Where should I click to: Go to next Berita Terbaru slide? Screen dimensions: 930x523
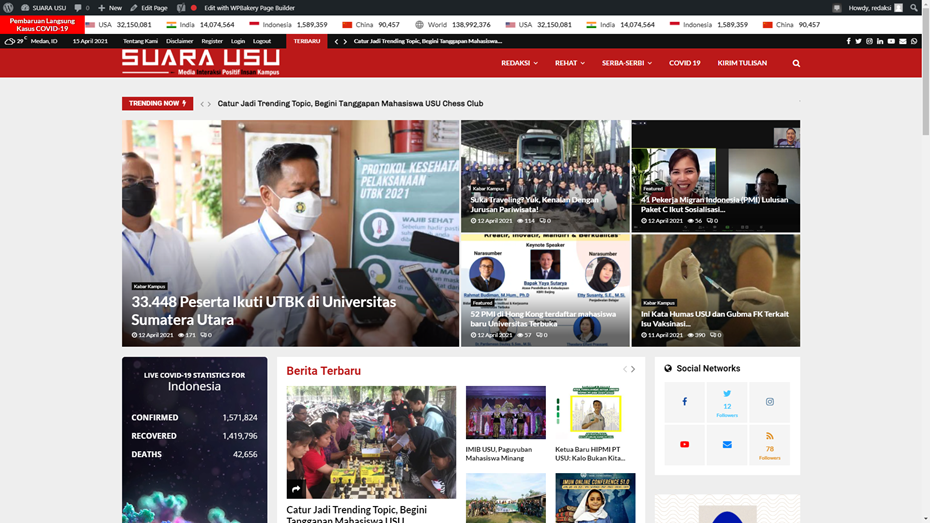(x=633, y=370)
